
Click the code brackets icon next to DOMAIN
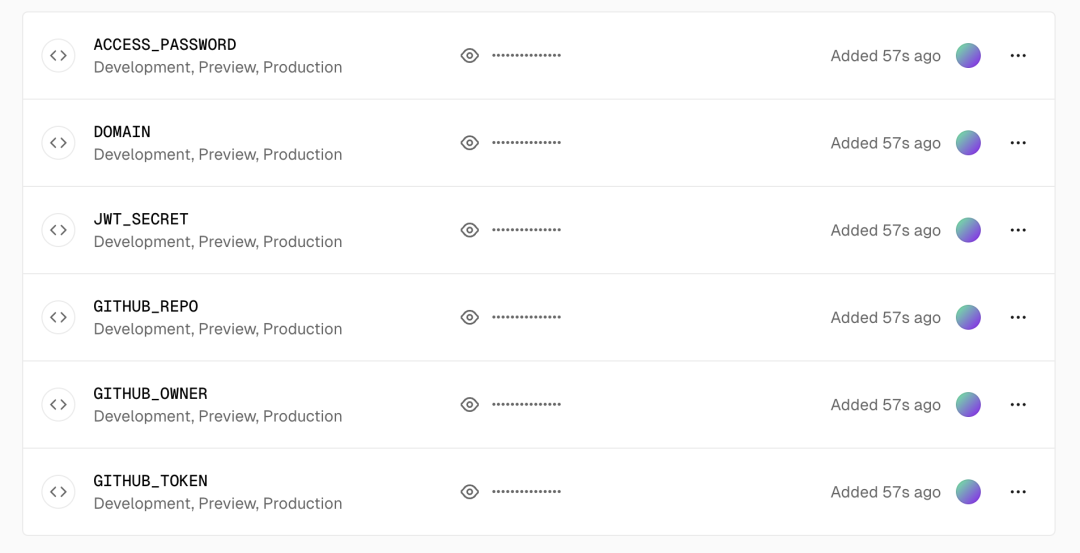click(59, 143)
